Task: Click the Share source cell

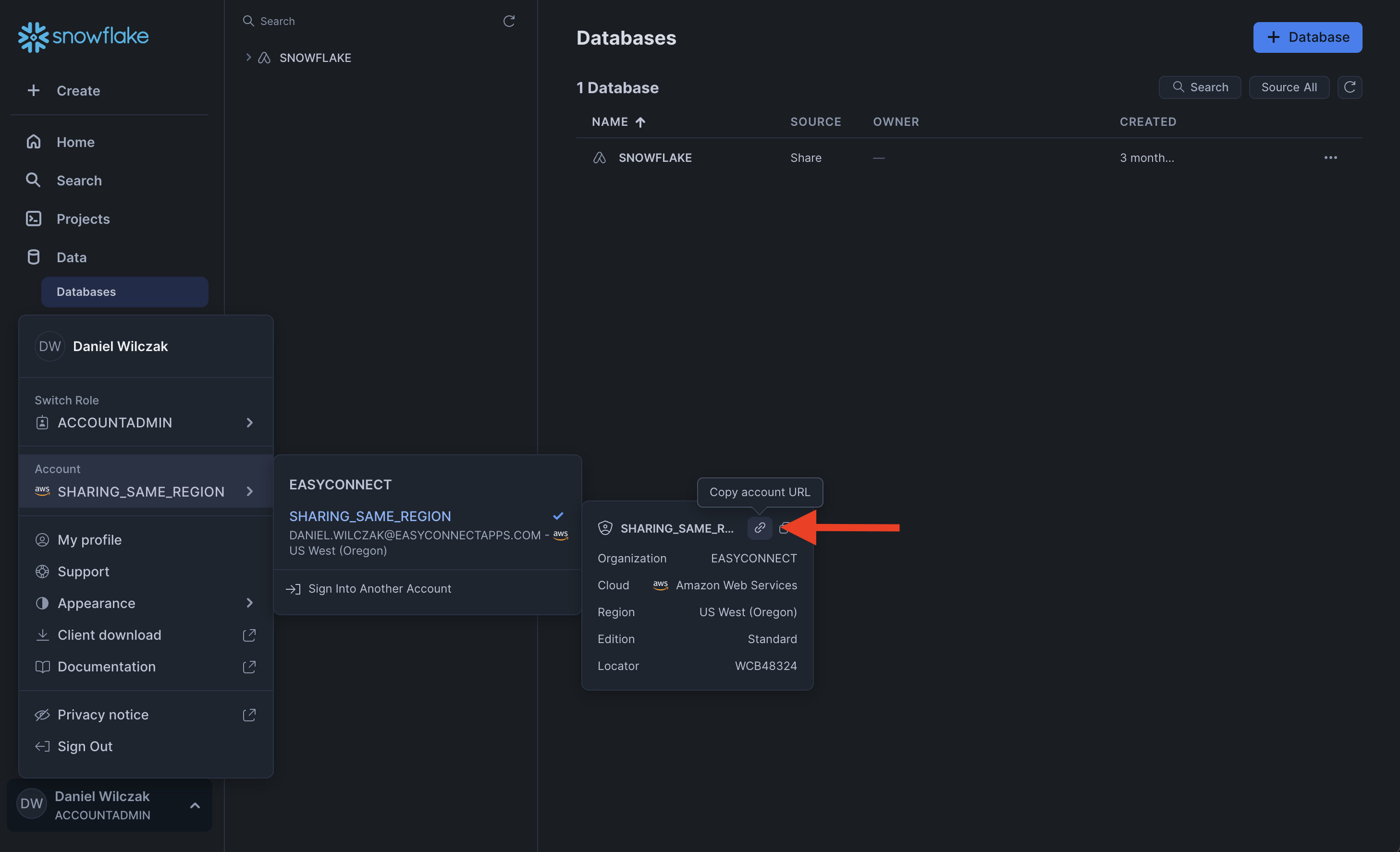Action: coord(806,158)
